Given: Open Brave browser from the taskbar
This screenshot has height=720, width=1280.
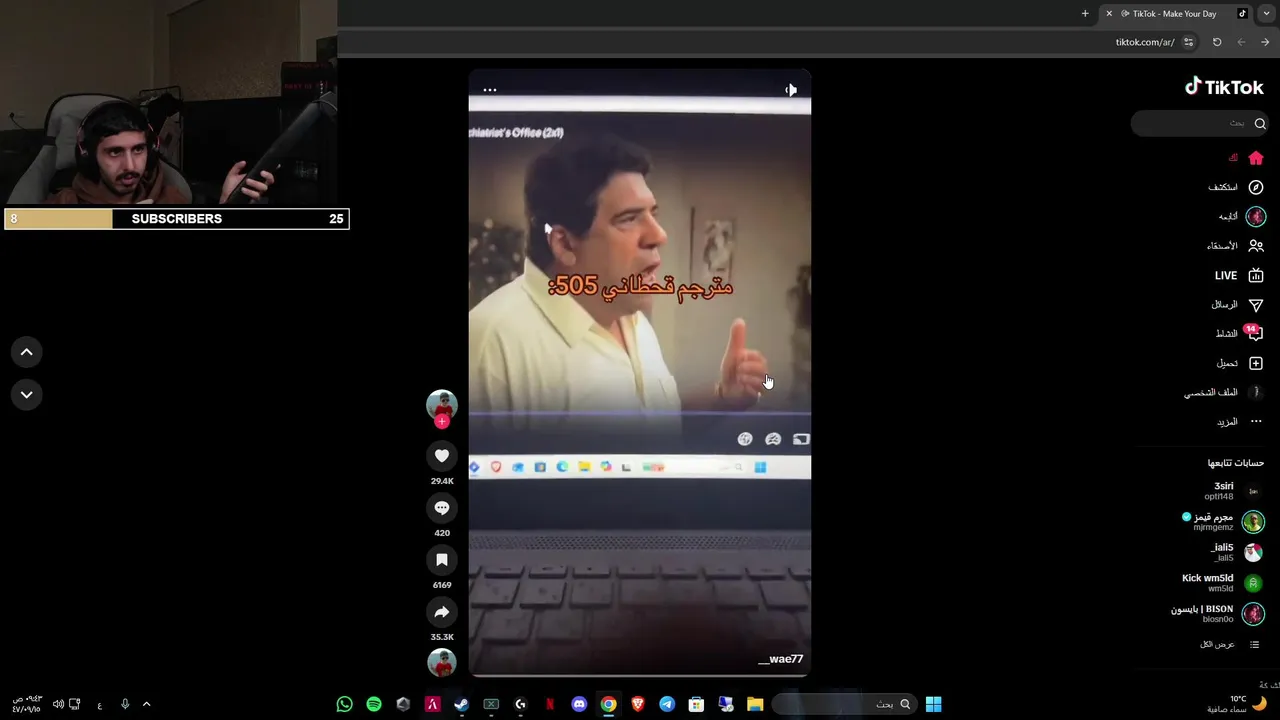Looking at the screenshot, I should [x=637, y=704].
